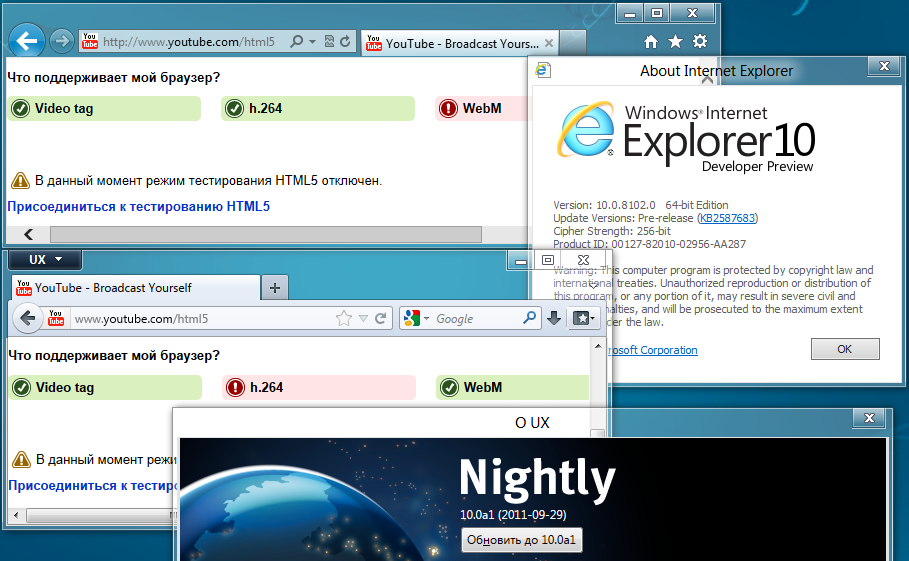Click the KB2587683 update link
This screenshot has width=909, height=561.
727,218
